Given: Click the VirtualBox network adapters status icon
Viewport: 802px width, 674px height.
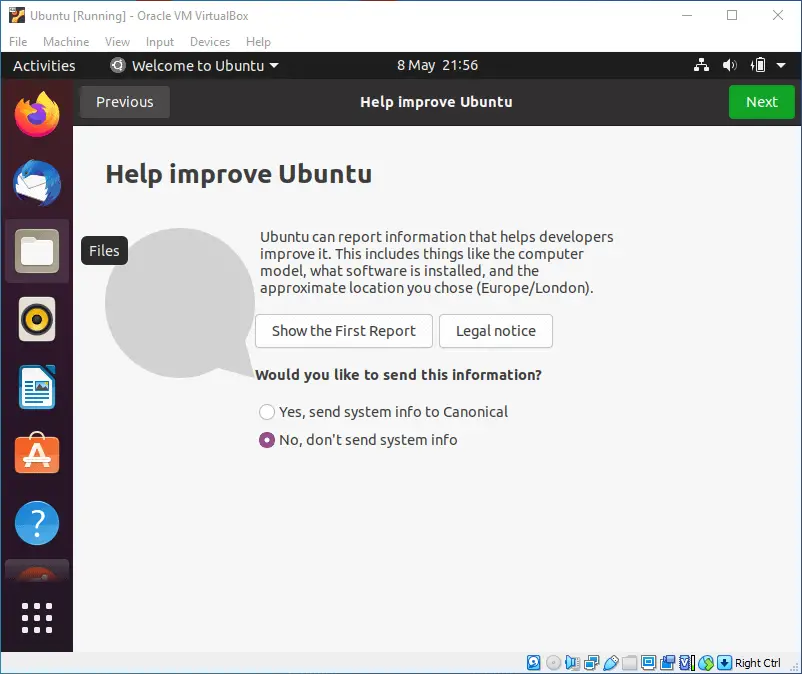Looking at the screenshot, I should point(591,663).
